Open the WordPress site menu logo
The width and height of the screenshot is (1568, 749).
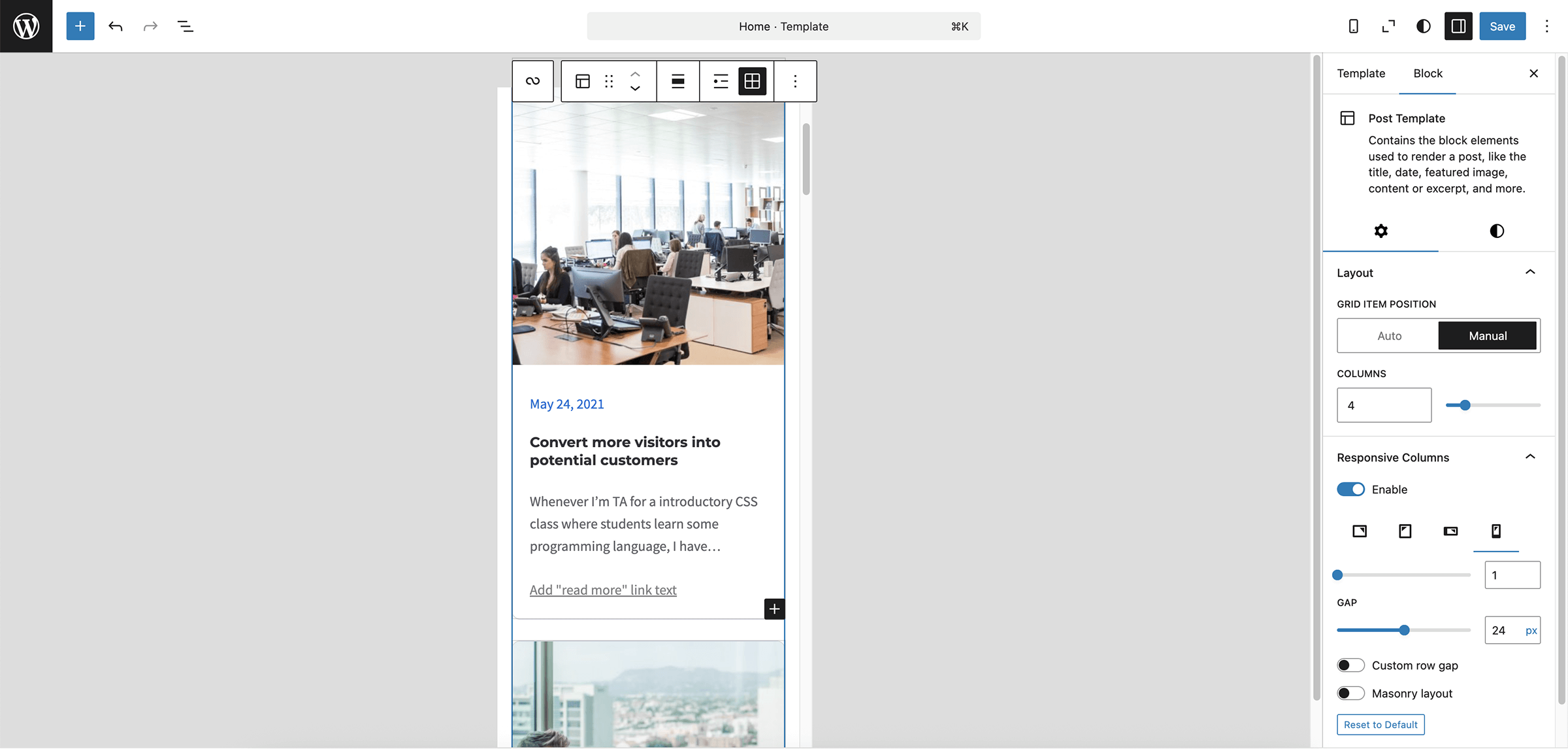[x=26, y=26]
